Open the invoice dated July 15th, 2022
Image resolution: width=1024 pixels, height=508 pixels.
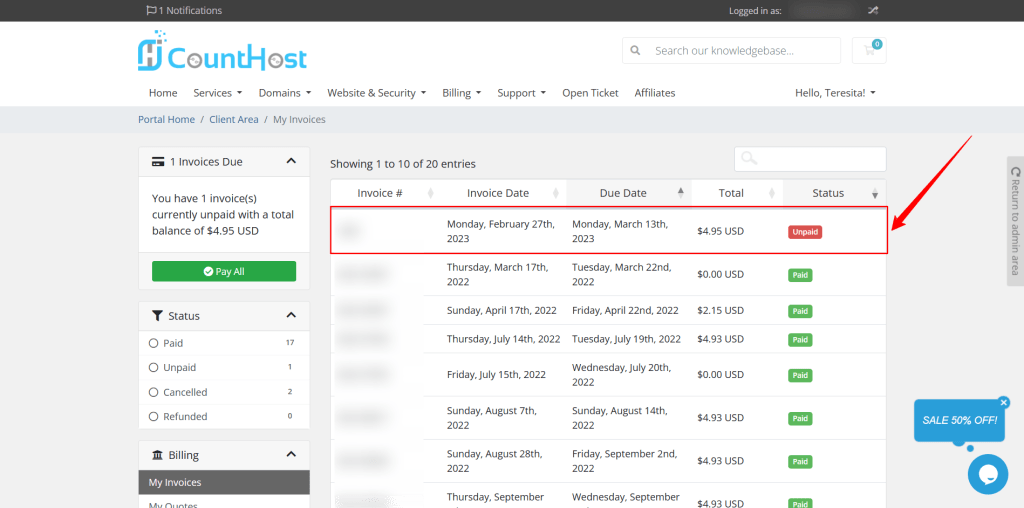click(609, 375)
